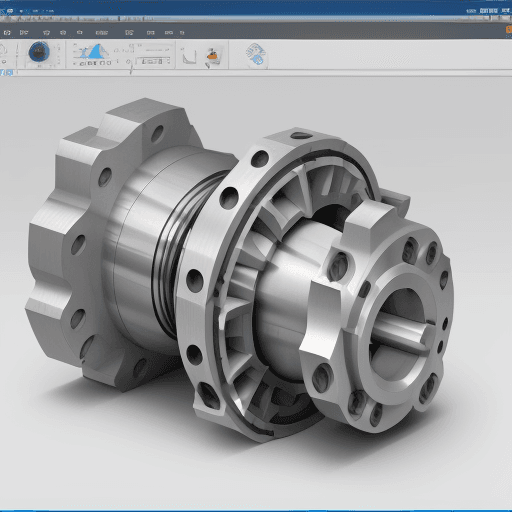
Task: Click the blue round dial icon in ribbon
Action: [39, 52]
